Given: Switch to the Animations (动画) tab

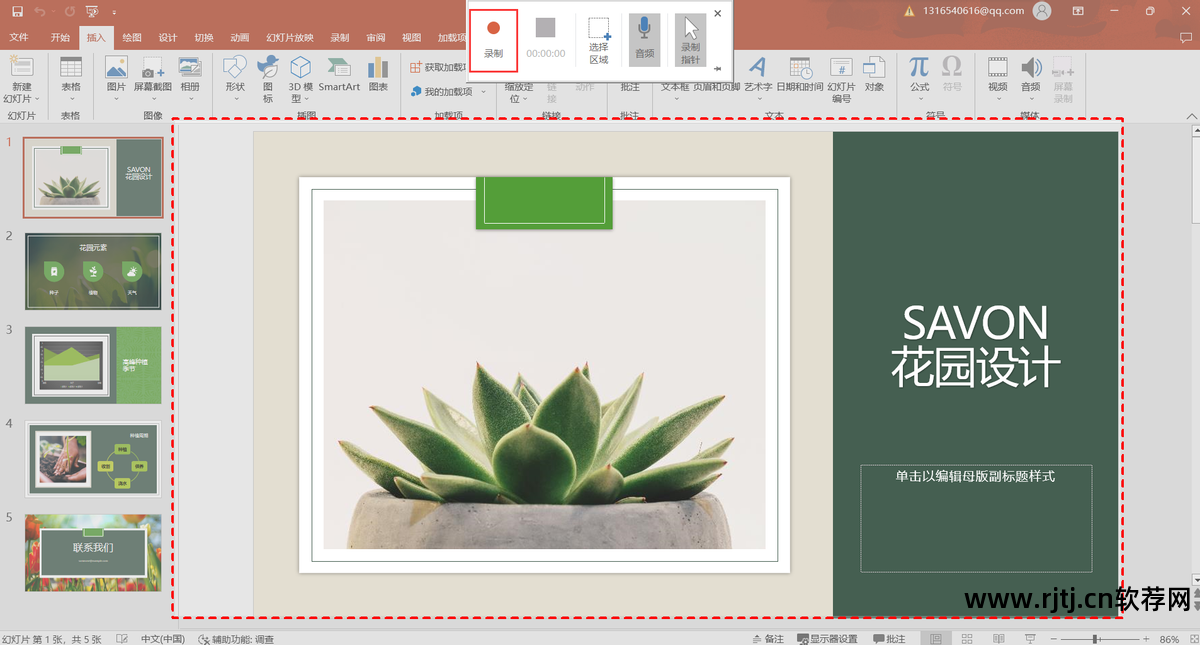Looking at the screenshot, I should pos(239,38).
